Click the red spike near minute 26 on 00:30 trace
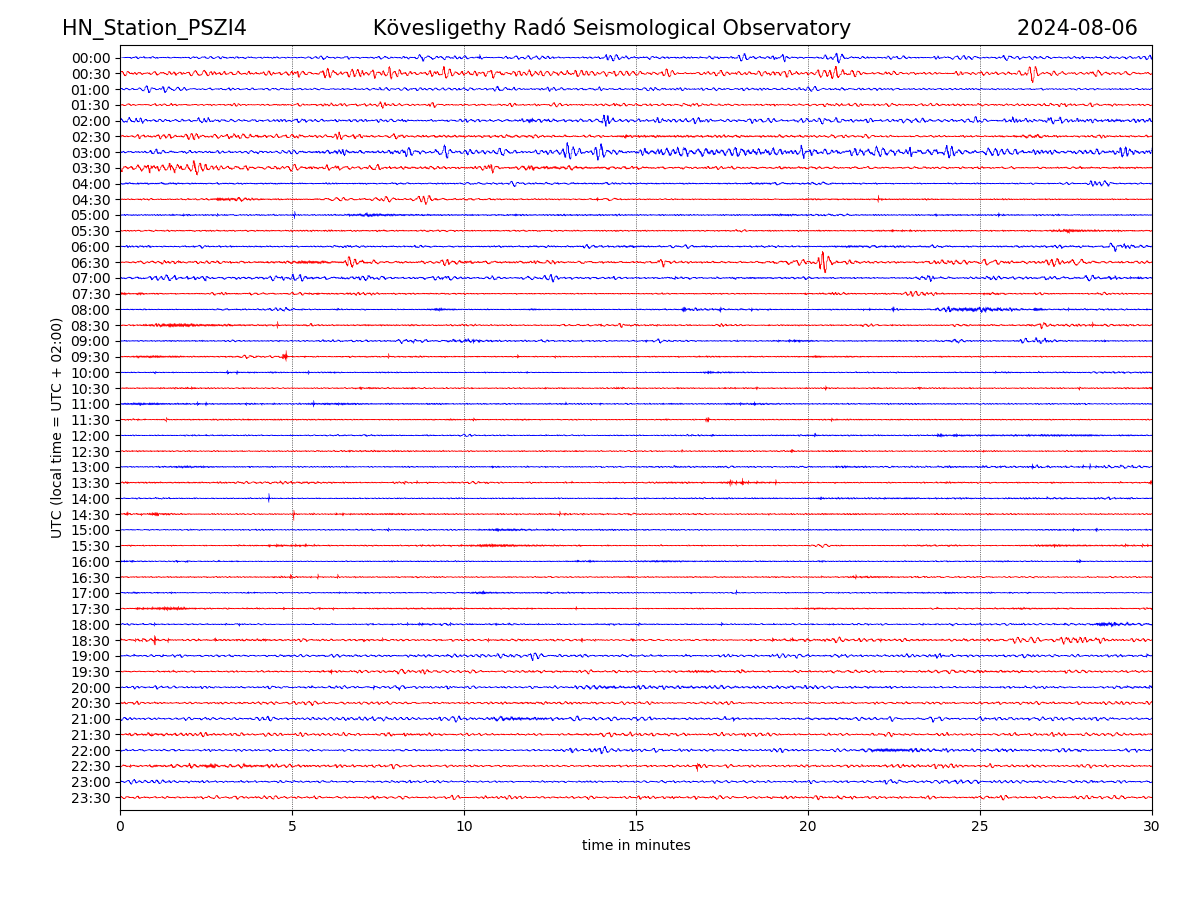Viewport: 1200px width, 900px height. click(1032, 73)
